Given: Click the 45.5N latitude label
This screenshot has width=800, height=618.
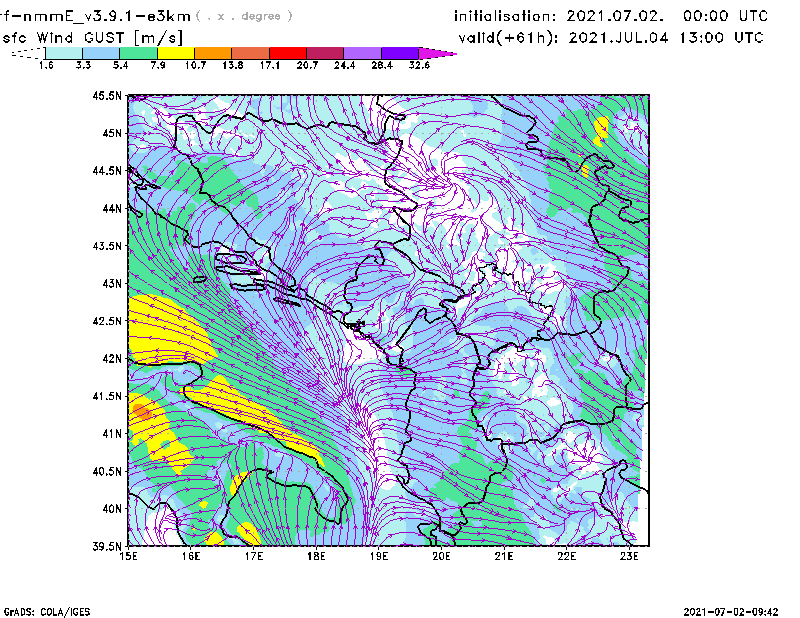Looking at the screenshot, I should [107, 95].
